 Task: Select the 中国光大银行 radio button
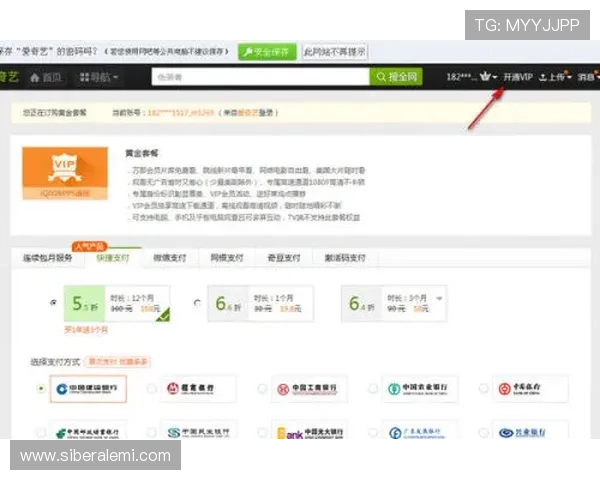tap(262, 433)
